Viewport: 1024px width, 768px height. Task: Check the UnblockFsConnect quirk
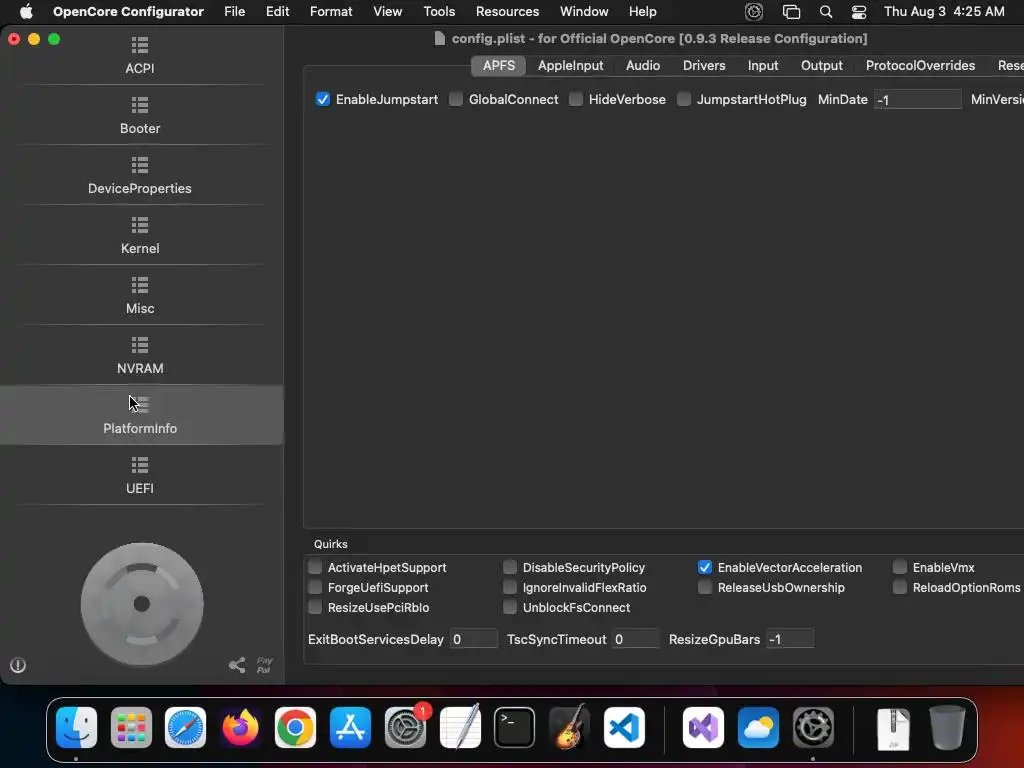pyautogui.click(x=509, y=607)
